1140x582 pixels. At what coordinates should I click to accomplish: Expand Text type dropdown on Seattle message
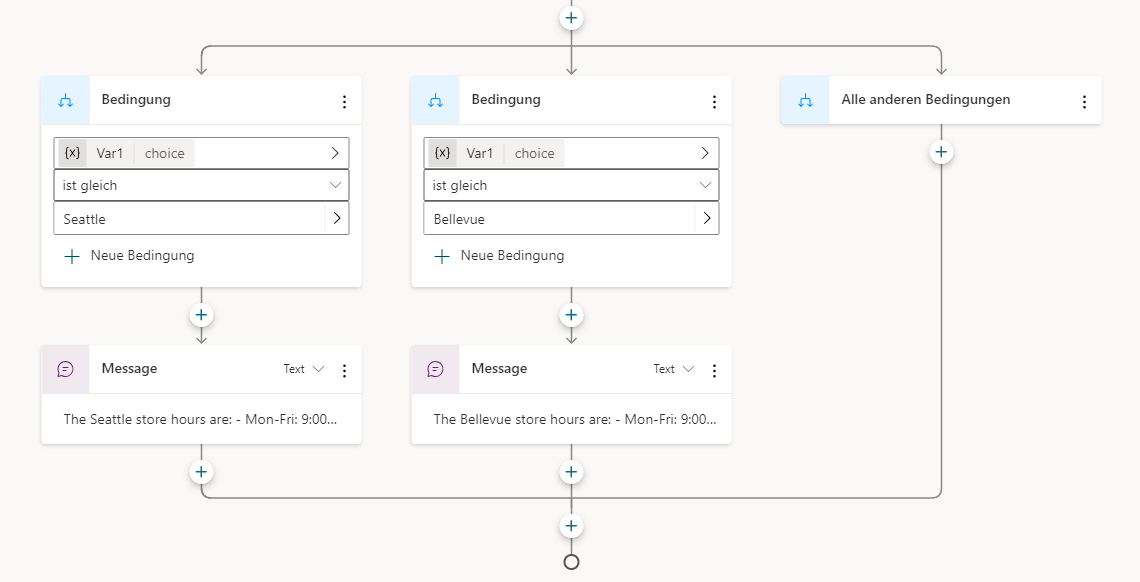tap(304, 369)
